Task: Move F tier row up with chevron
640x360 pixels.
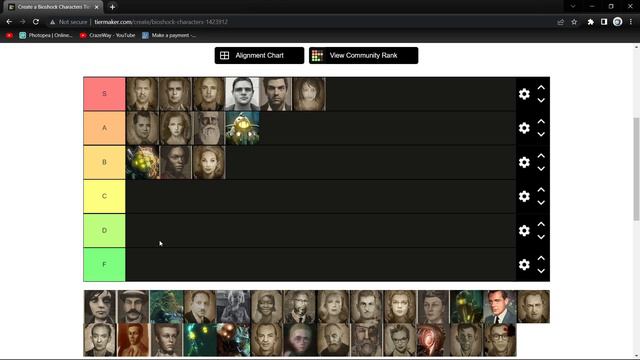Action: point(541,258)
